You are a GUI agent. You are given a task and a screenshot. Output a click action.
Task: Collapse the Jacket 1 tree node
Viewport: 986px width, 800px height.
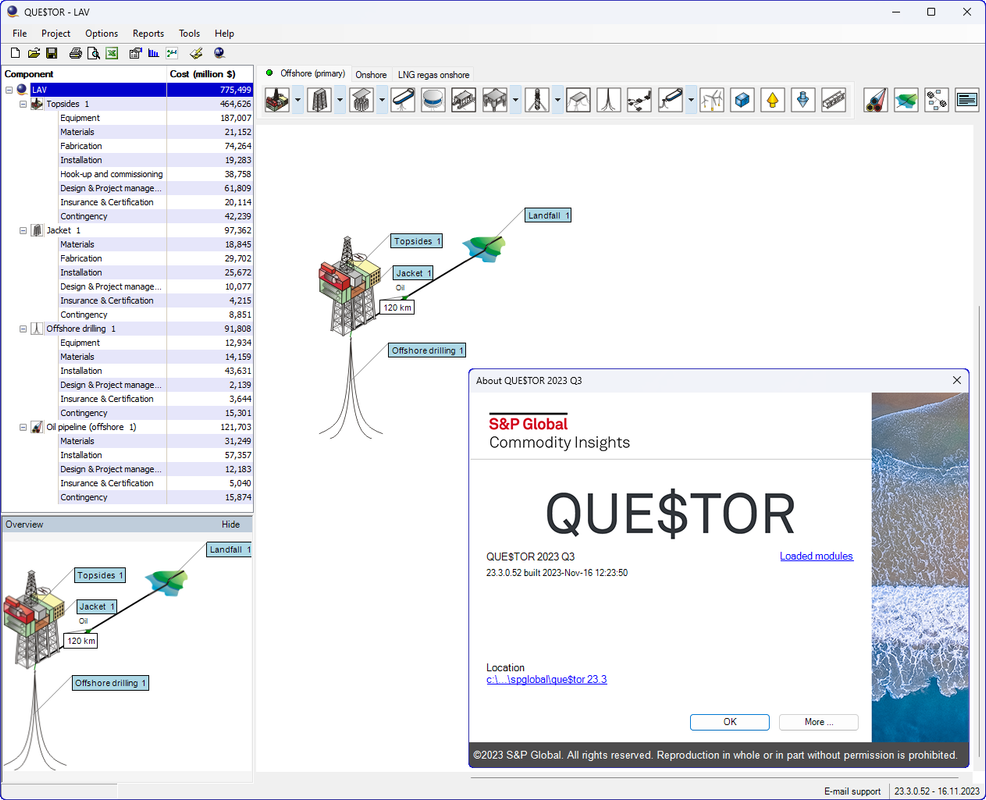pyautogui.click(x=23, y=230)
